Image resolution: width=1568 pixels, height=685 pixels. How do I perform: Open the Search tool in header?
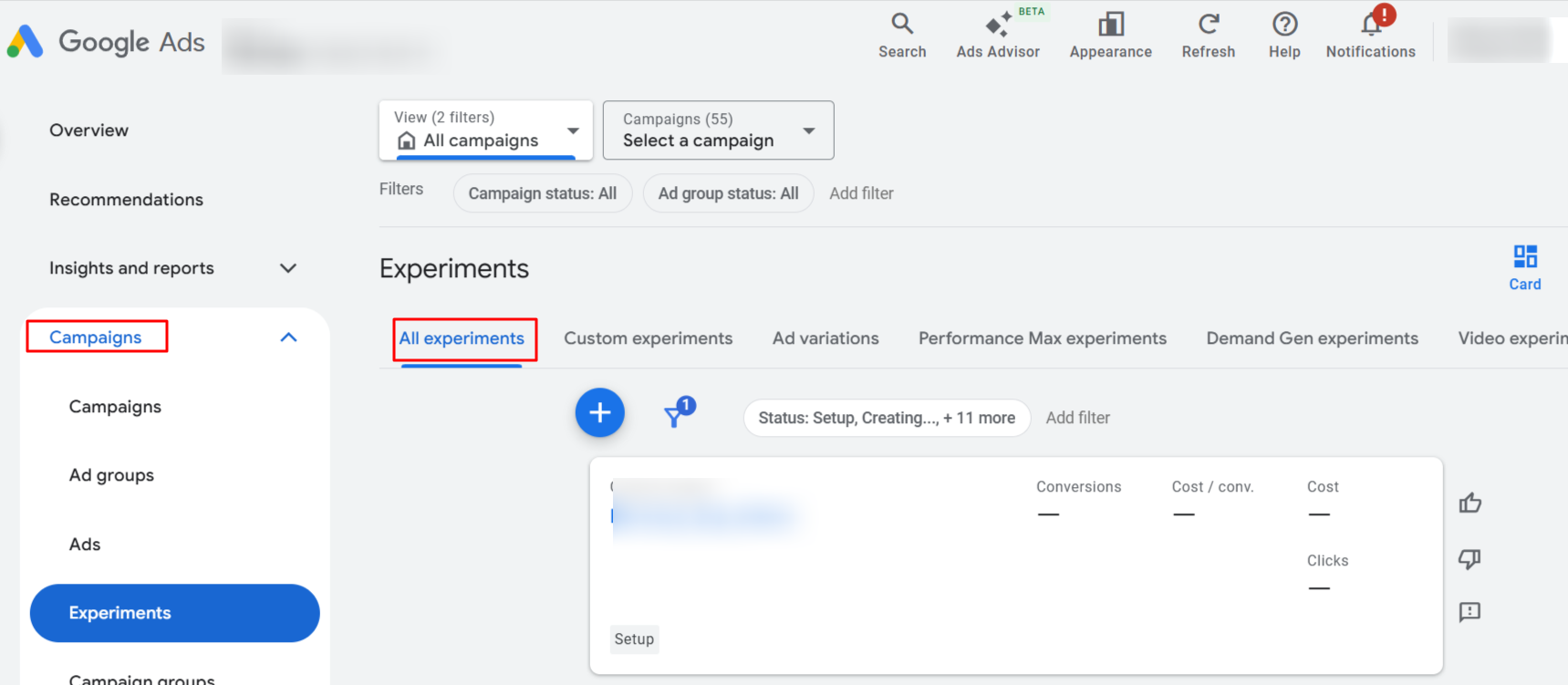[x=901, y=36]
